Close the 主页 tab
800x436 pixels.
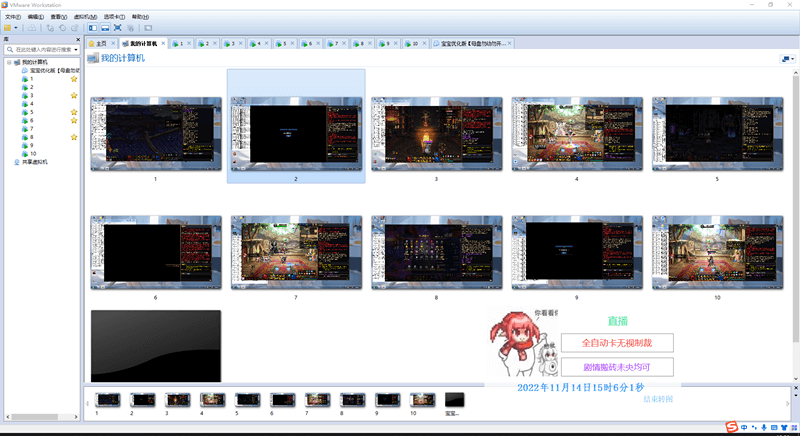(113, 44)
